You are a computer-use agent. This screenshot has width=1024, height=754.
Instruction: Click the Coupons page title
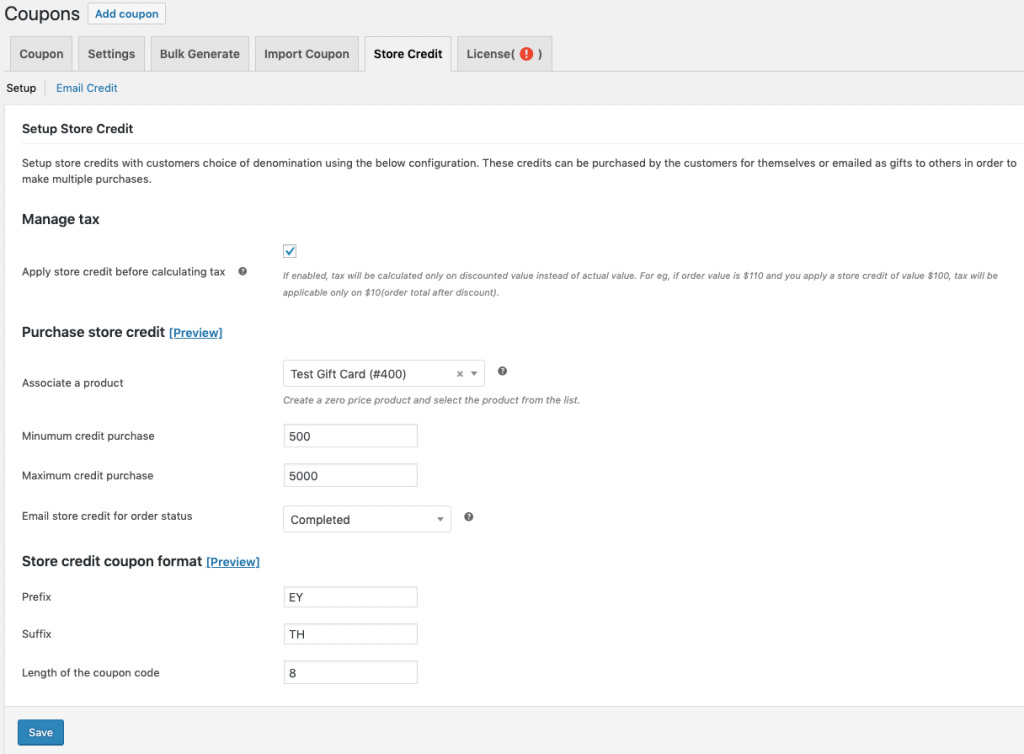[42, 14]
